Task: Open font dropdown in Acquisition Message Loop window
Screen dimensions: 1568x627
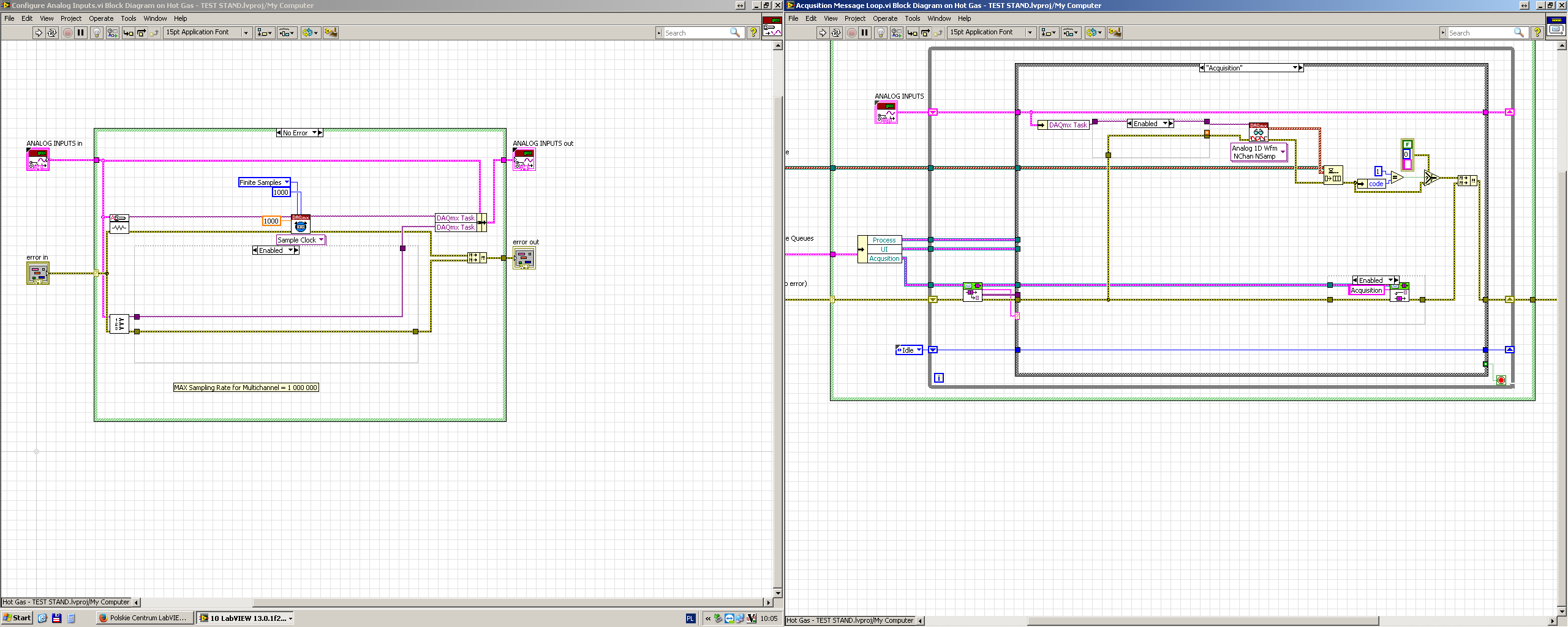Action: point(992,32)
